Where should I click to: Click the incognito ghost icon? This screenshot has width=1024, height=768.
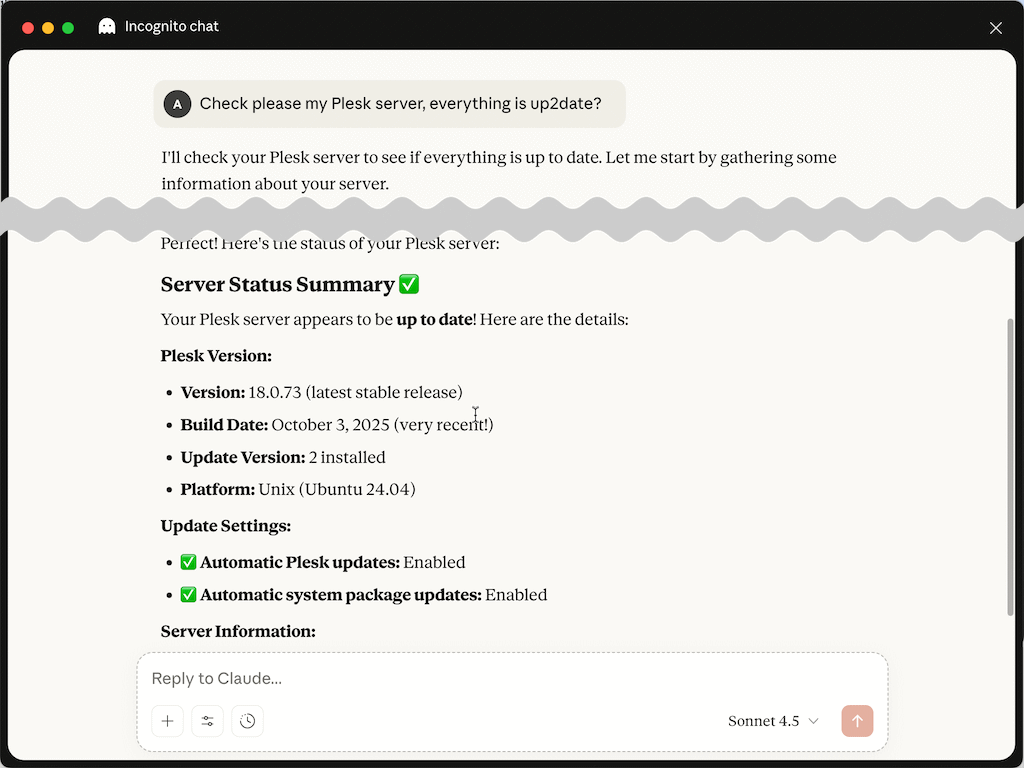coord(107,27)
